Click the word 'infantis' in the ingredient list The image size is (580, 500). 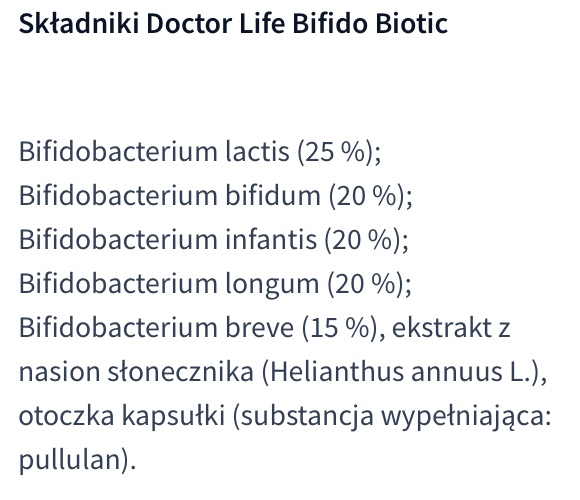(x=271, y=240)
